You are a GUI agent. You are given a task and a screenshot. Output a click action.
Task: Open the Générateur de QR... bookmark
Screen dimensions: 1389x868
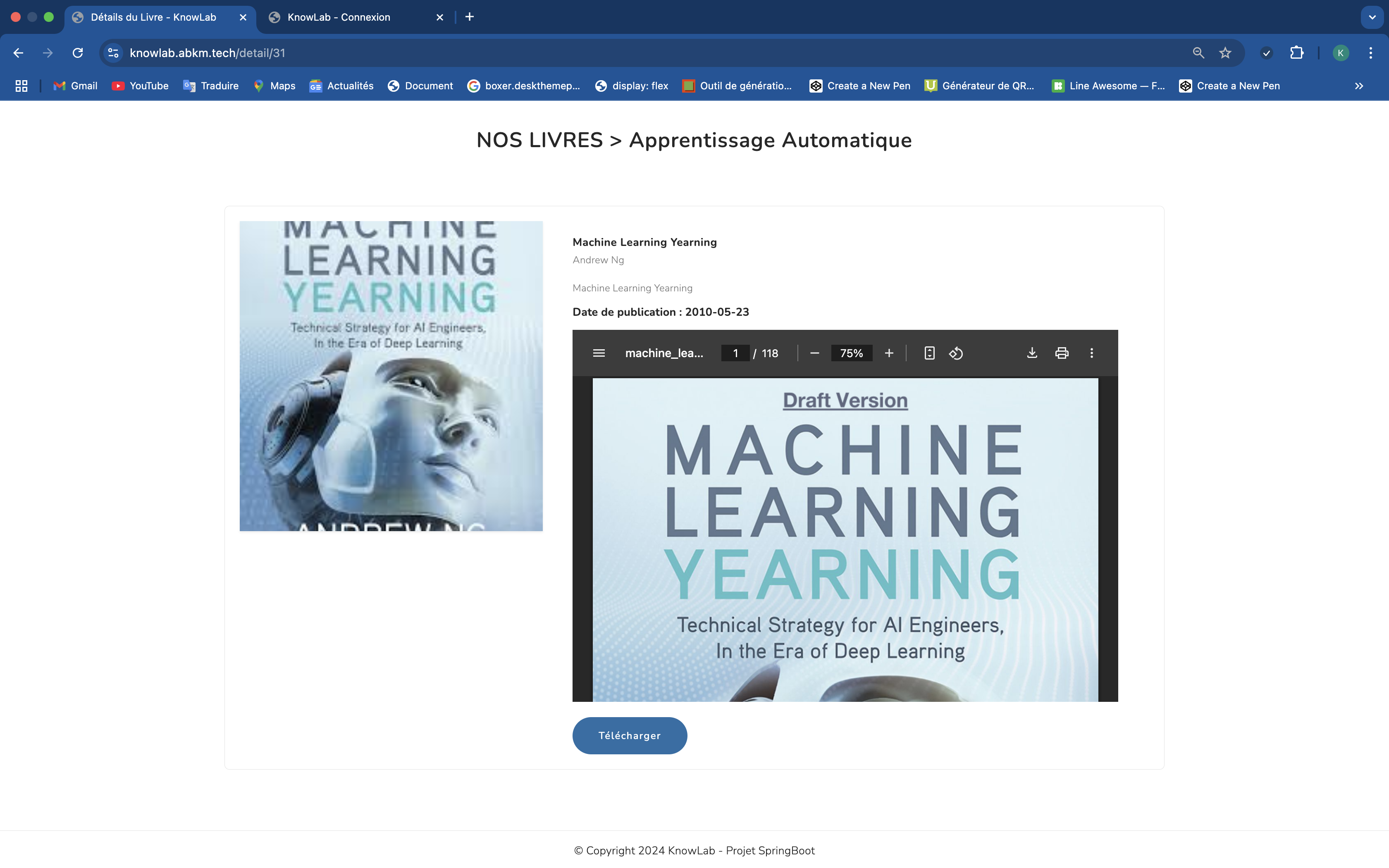click(979, 86)
